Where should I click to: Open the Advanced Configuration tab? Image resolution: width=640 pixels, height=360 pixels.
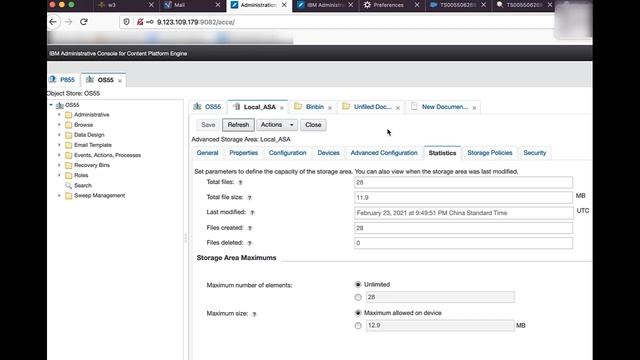[384, 153]
